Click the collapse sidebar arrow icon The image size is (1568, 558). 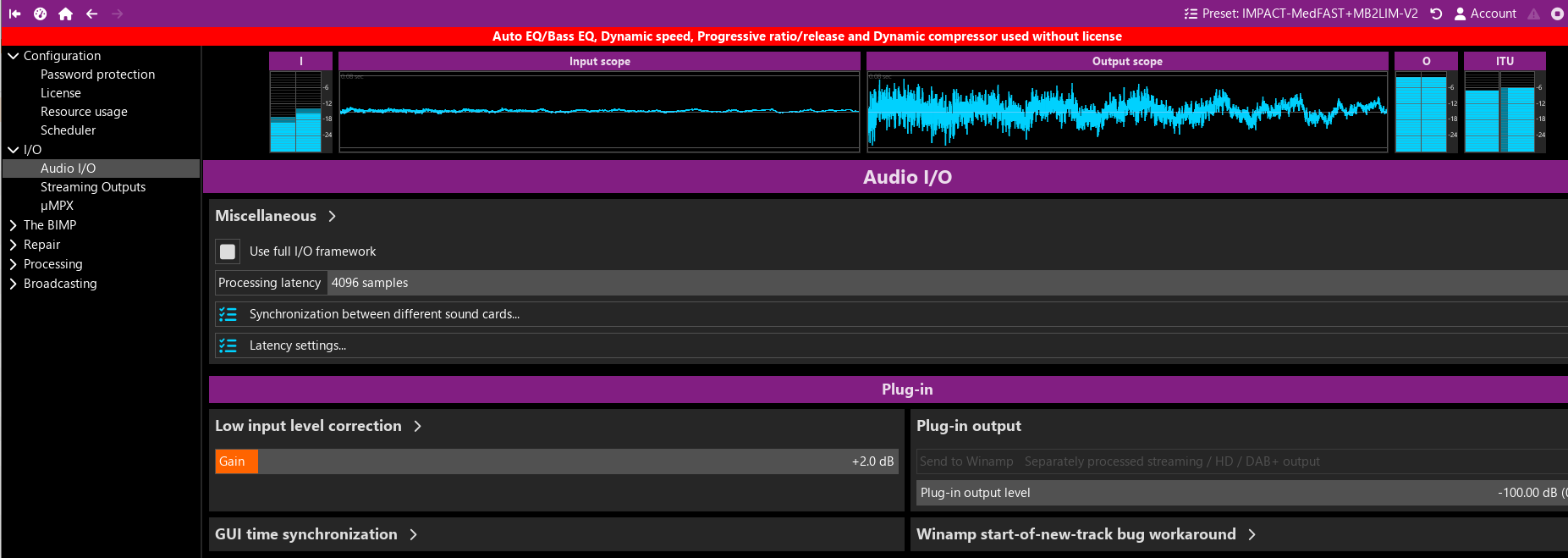click(15, 14)
